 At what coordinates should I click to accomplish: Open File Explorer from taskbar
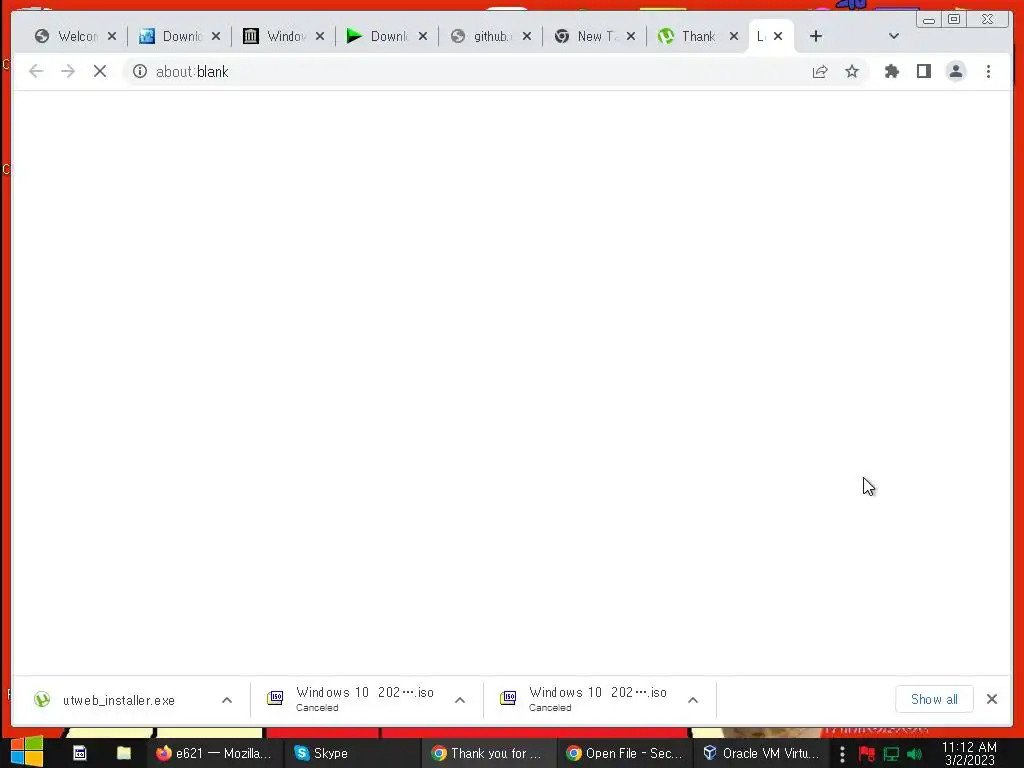click(x=123, y=753)
